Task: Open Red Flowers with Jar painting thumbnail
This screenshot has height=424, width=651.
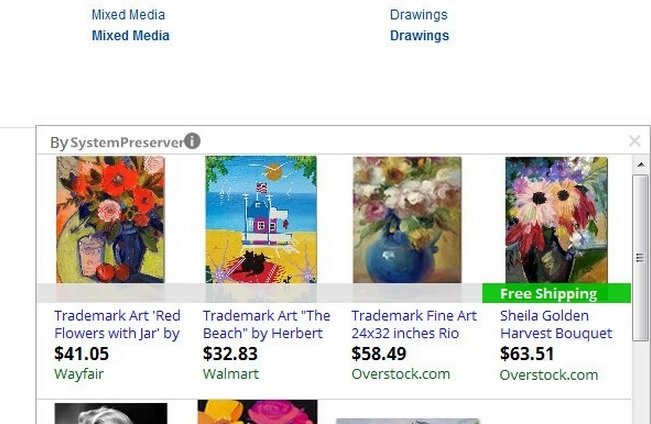Action: coord(110,220)
